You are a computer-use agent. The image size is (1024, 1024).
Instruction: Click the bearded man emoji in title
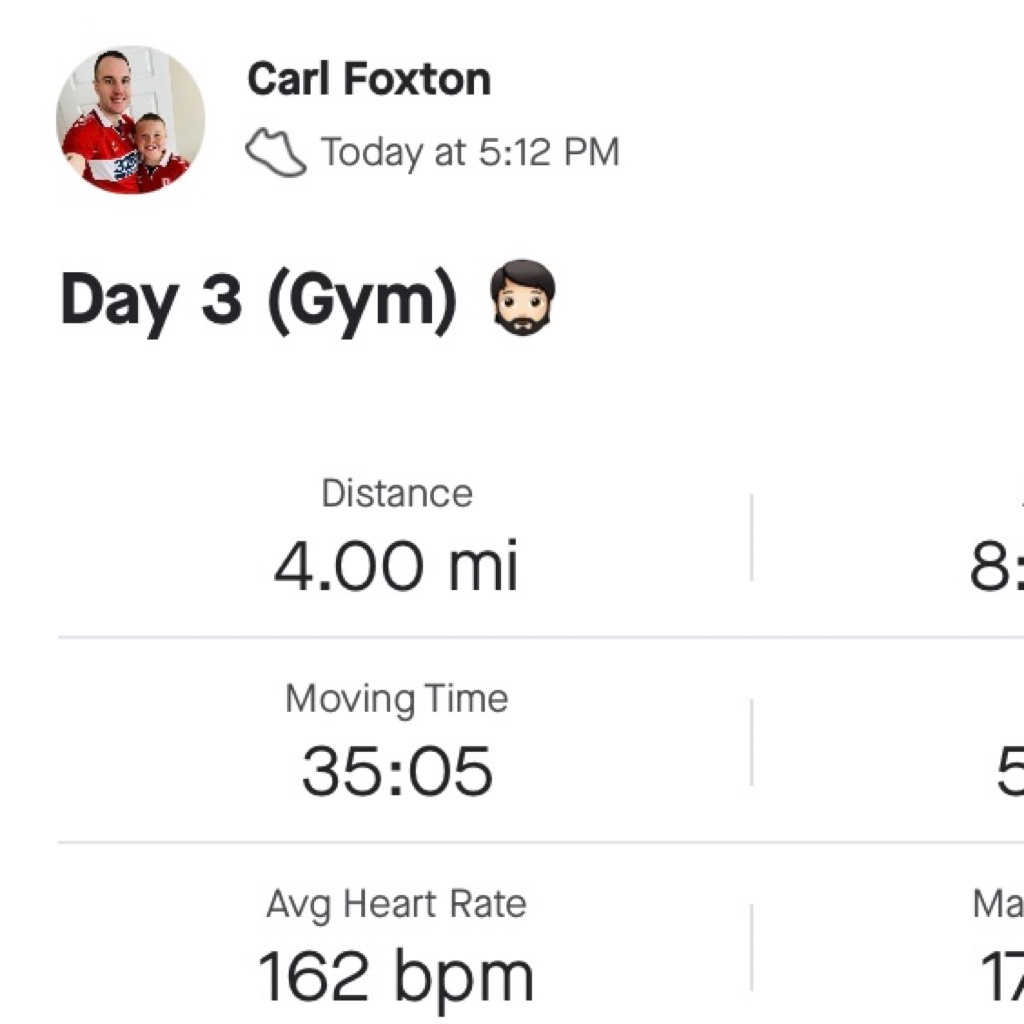coord(522,298)
